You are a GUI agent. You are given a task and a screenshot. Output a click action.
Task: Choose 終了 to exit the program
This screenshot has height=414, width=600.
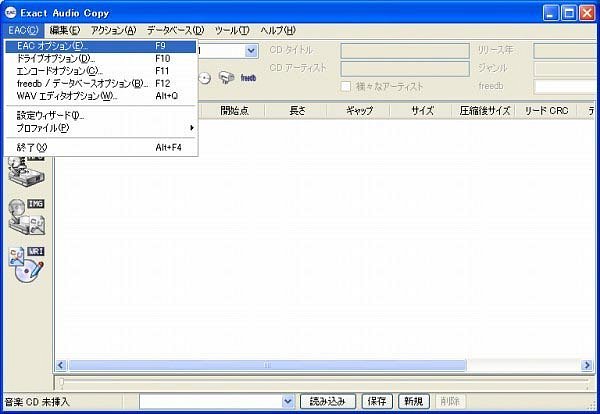tap(101, 147)
